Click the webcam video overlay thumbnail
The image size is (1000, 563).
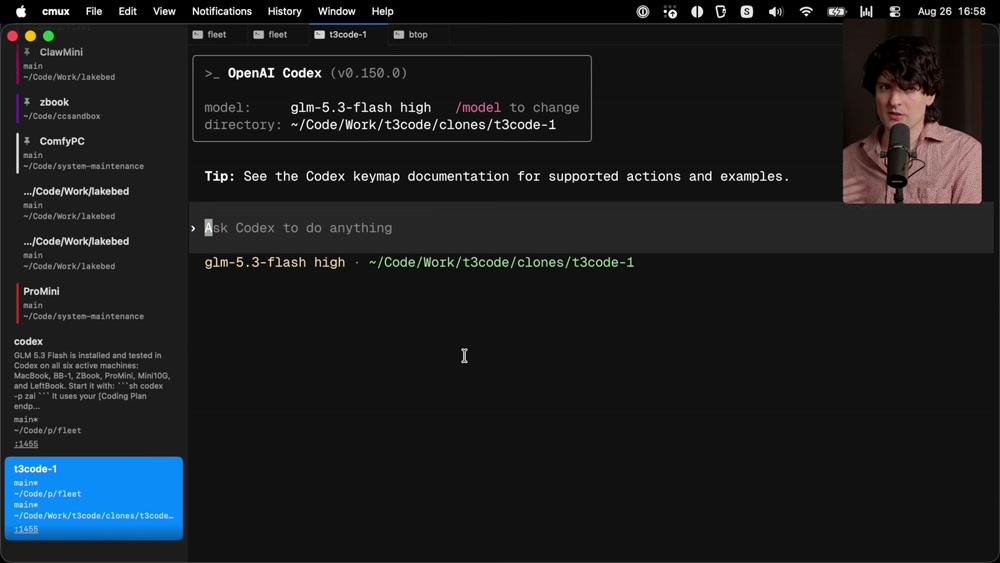tap(912, 112)
